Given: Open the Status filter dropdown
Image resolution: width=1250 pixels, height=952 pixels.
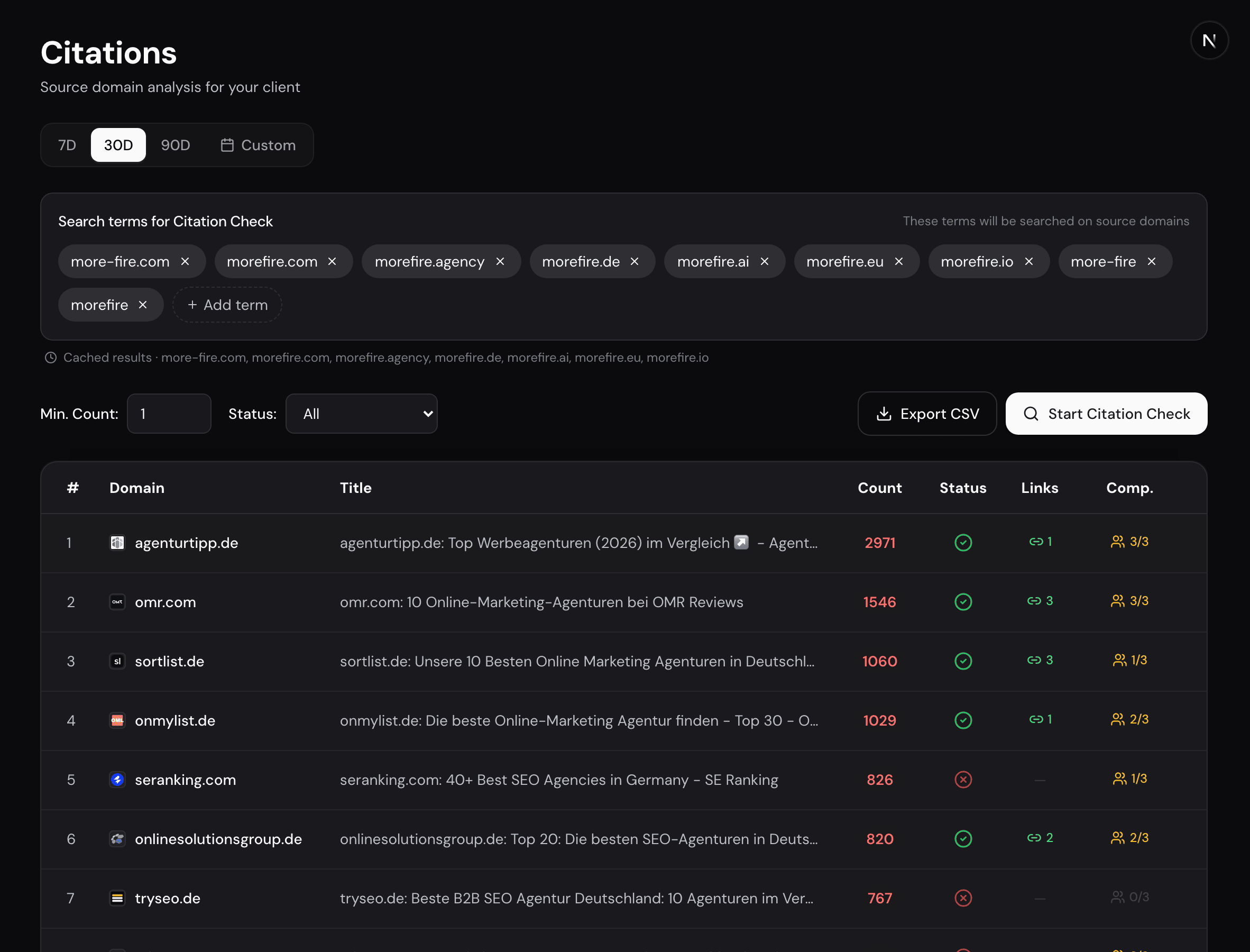Looking at the screenshot, I should (361, 414).
